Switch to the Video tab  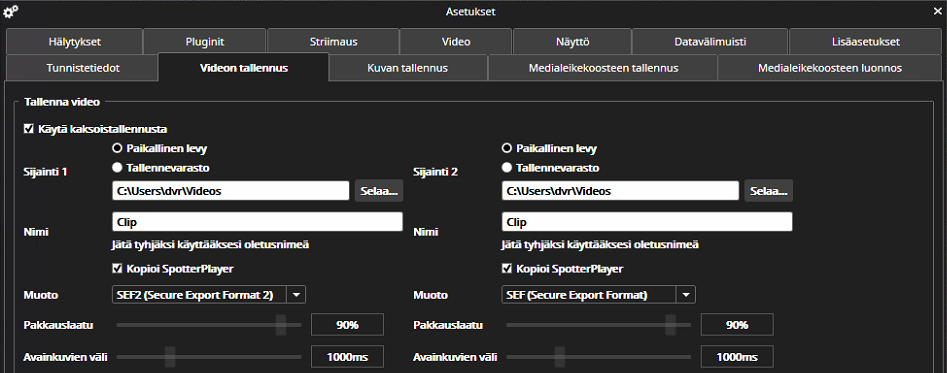456,42
